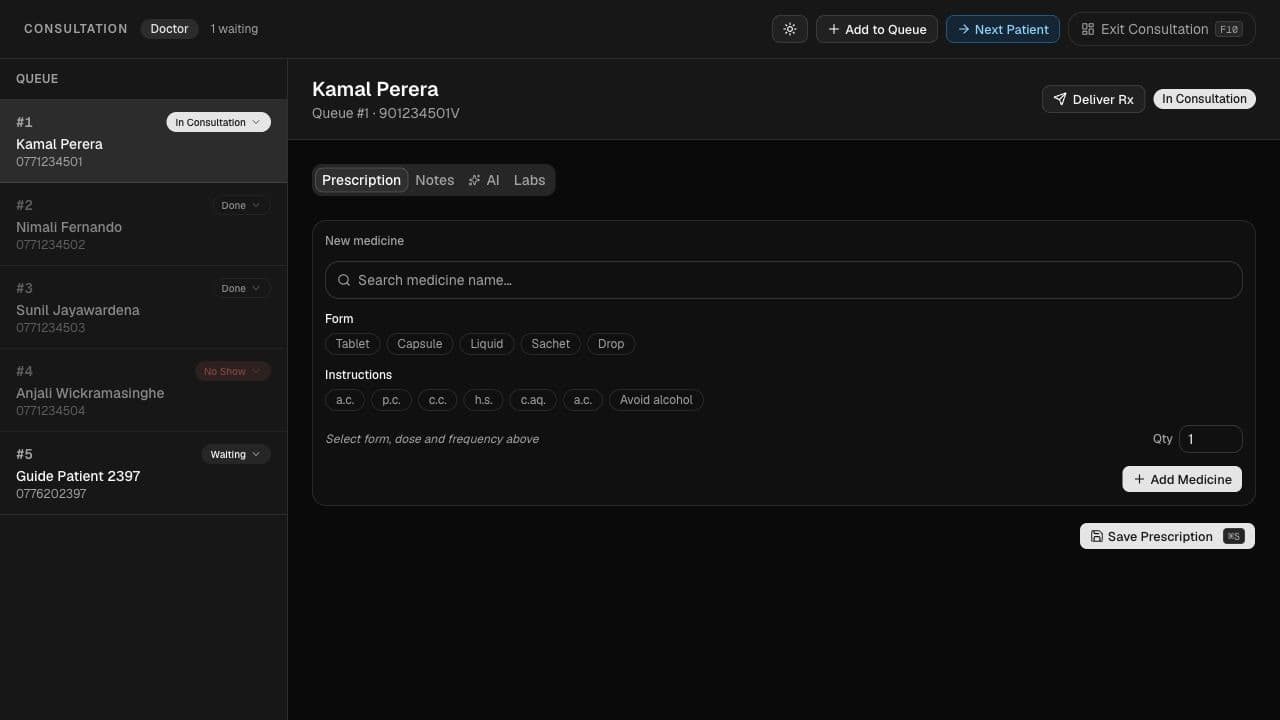Open status dropdown for Kamal Perera
1280x720 pixels.
pyautogui.click(x=218, y=122)
